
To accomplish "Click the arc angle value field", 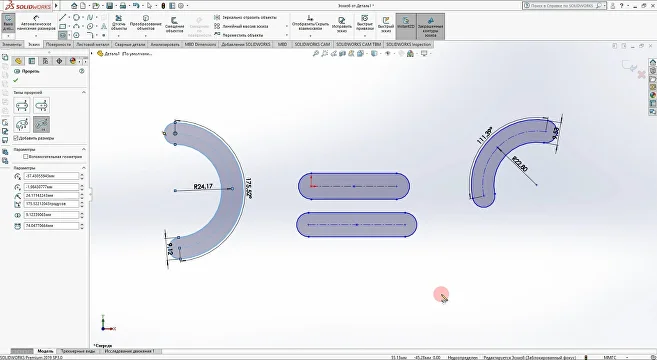I will [x=51, y=204].
